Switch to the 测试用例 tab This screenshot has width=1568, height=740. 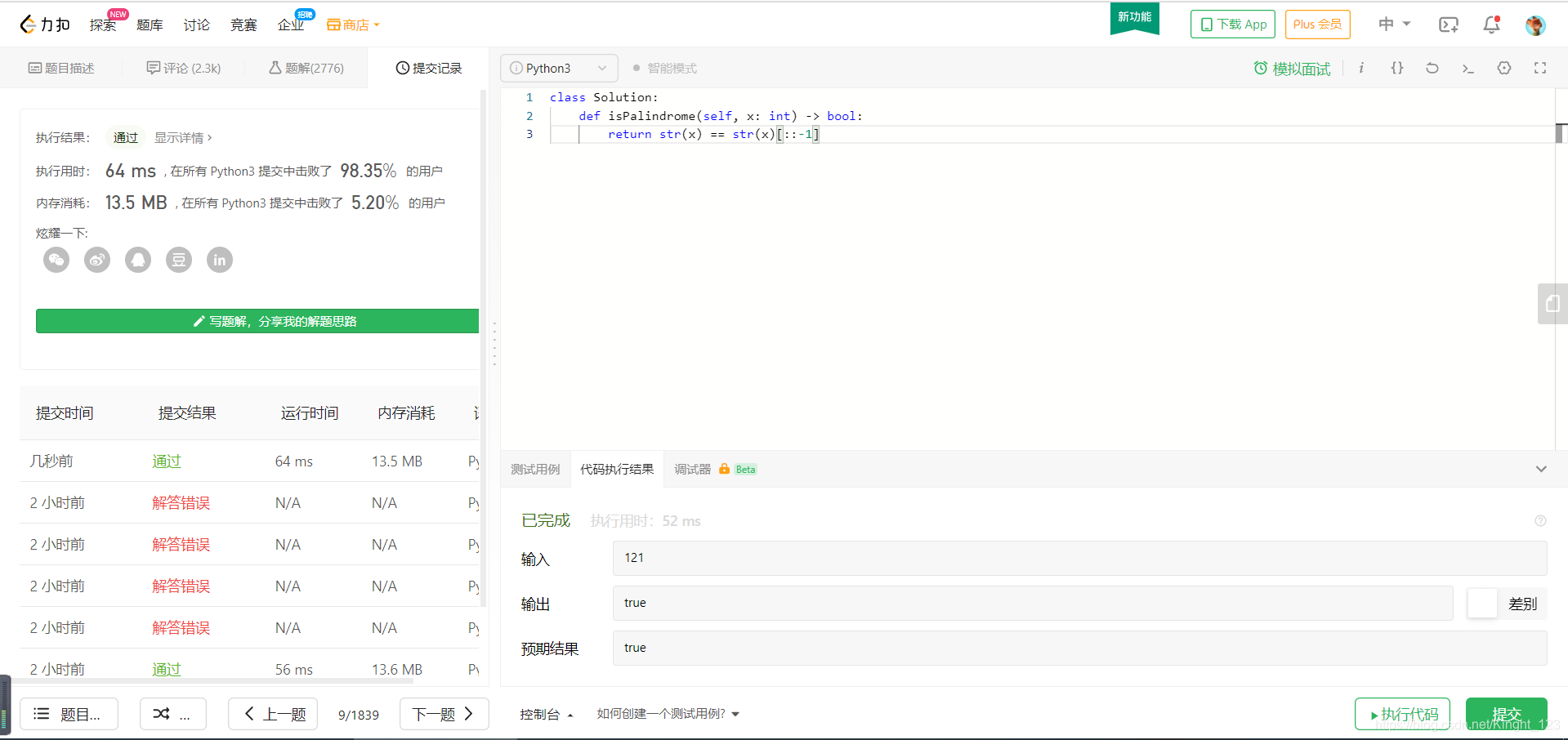536,469
